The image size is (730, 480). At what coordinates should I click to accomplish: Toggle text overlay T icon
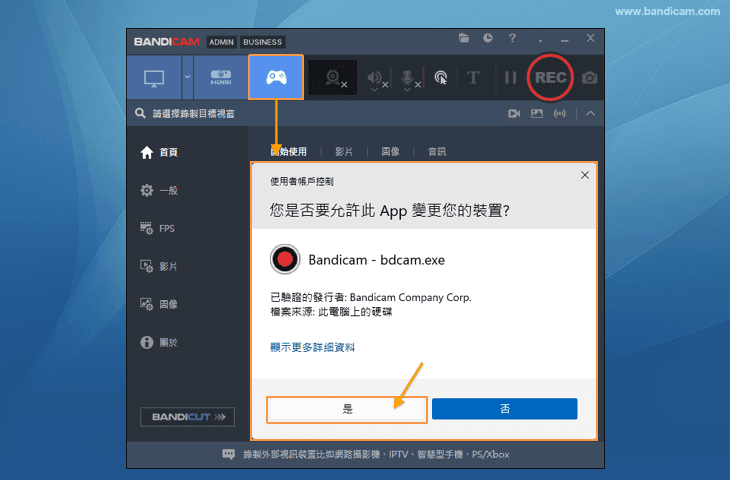[473, 78]
